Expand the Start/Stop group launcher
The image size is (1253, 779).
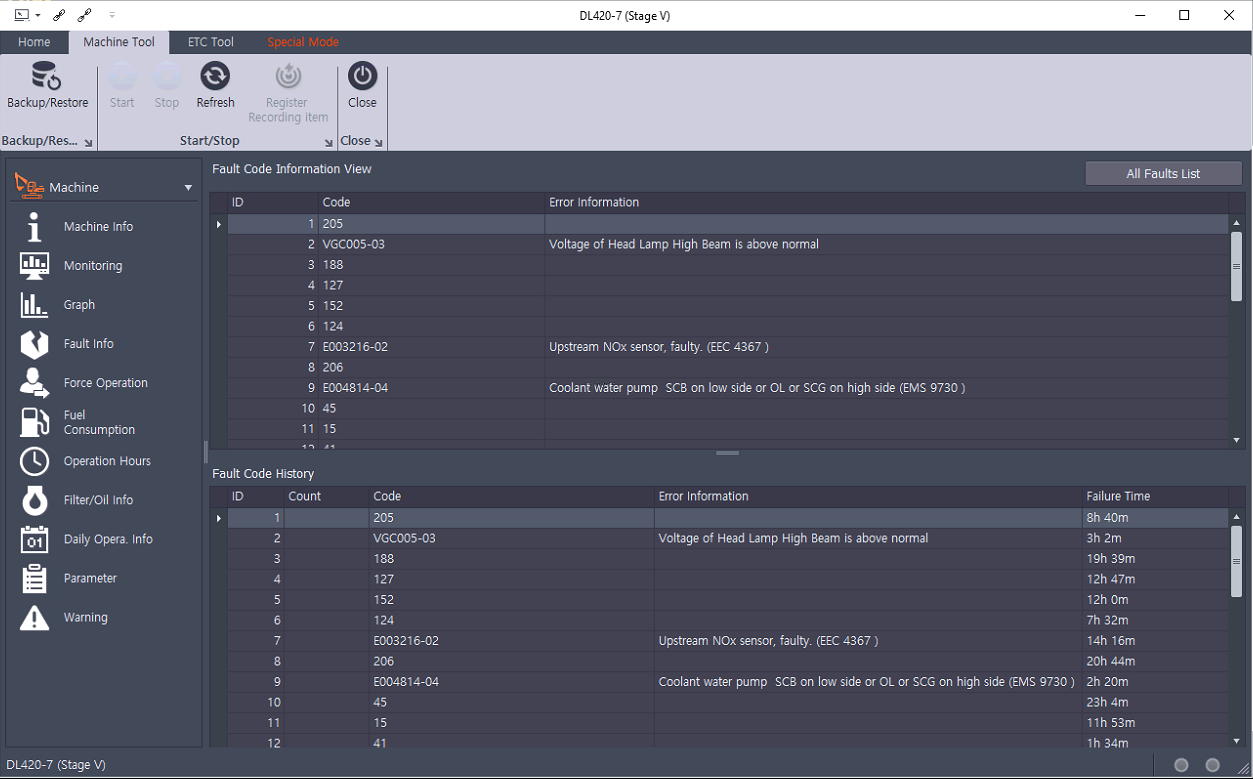pyautogui.click(x=328, y=143)
